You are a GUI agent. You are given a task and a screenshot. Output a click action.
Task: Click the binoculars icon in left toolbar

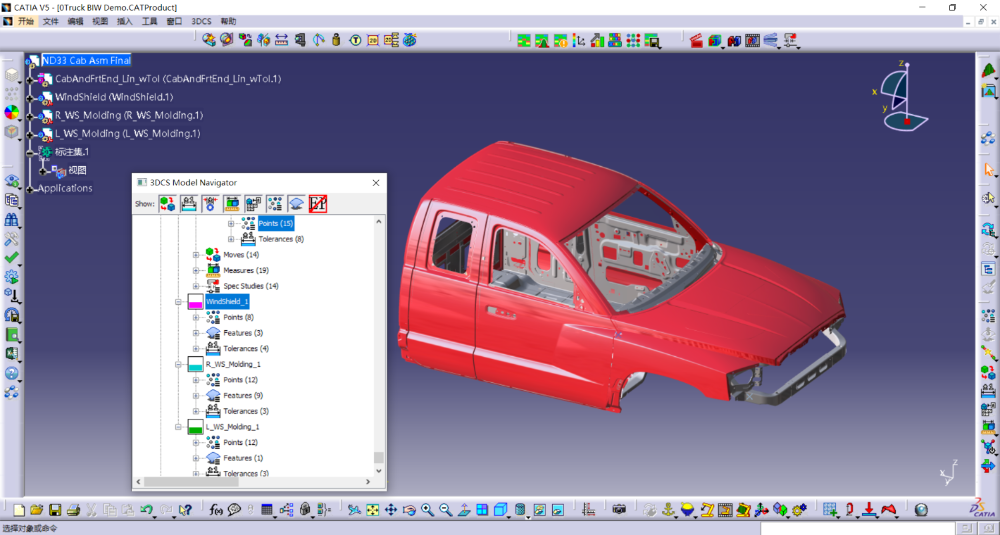point(11,220)
